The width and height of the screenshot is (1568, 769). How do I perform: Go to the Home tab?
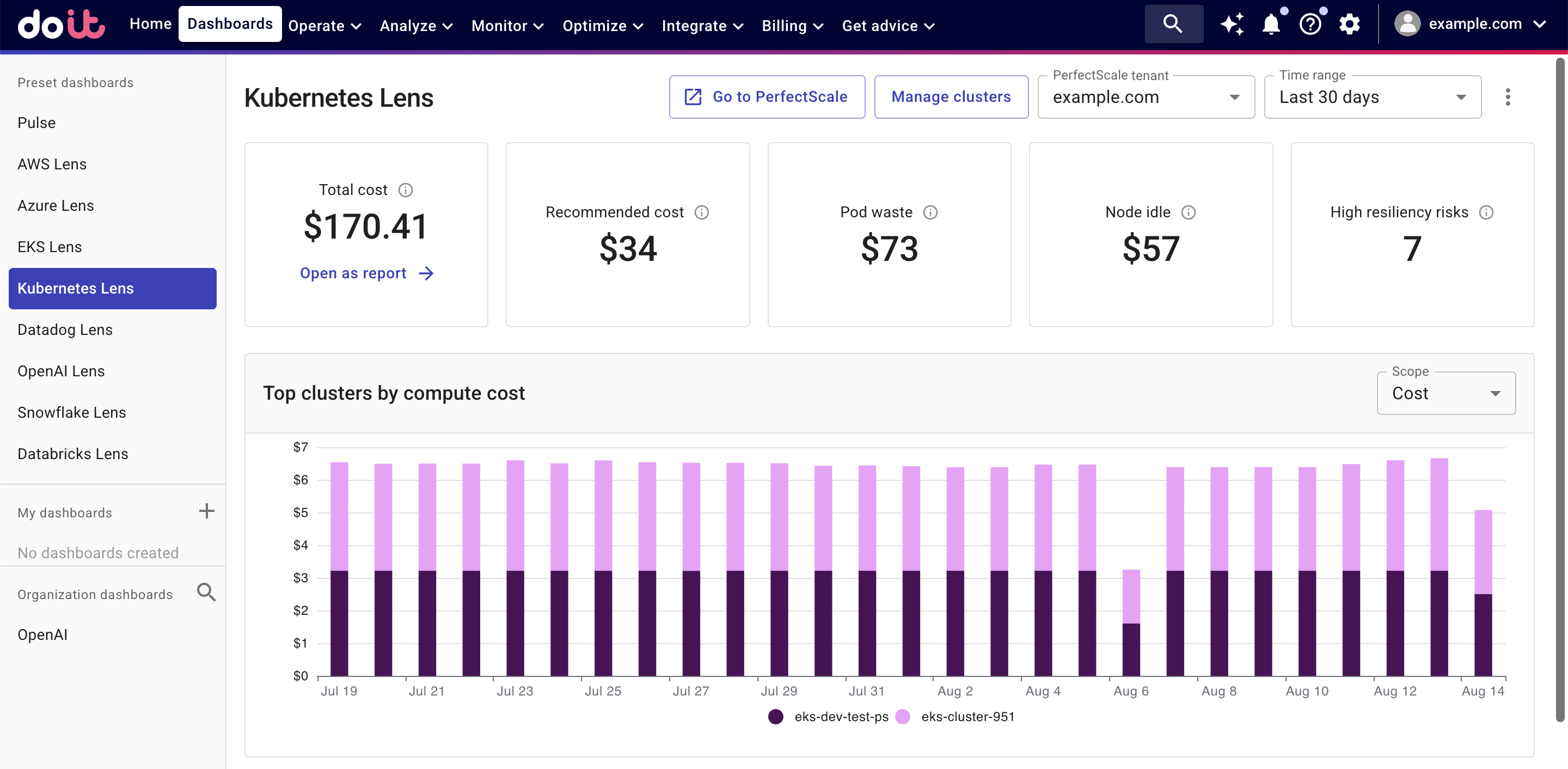click(x=150, y=24)
